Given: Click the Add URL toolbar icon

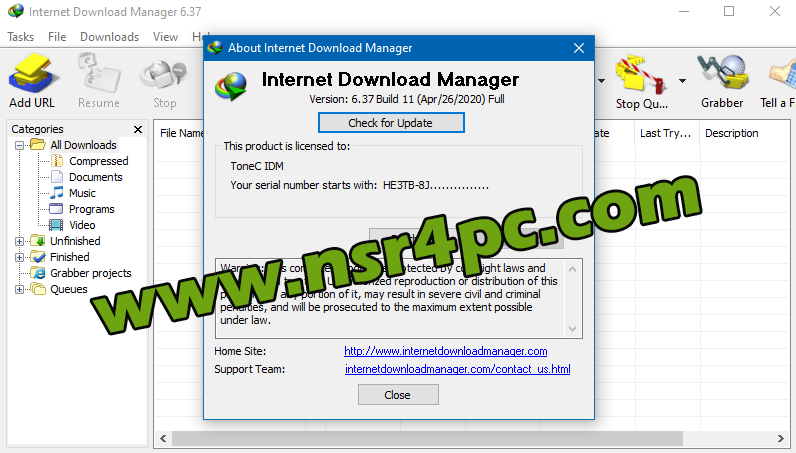Looking at the screenshot, I should [32, 75].
